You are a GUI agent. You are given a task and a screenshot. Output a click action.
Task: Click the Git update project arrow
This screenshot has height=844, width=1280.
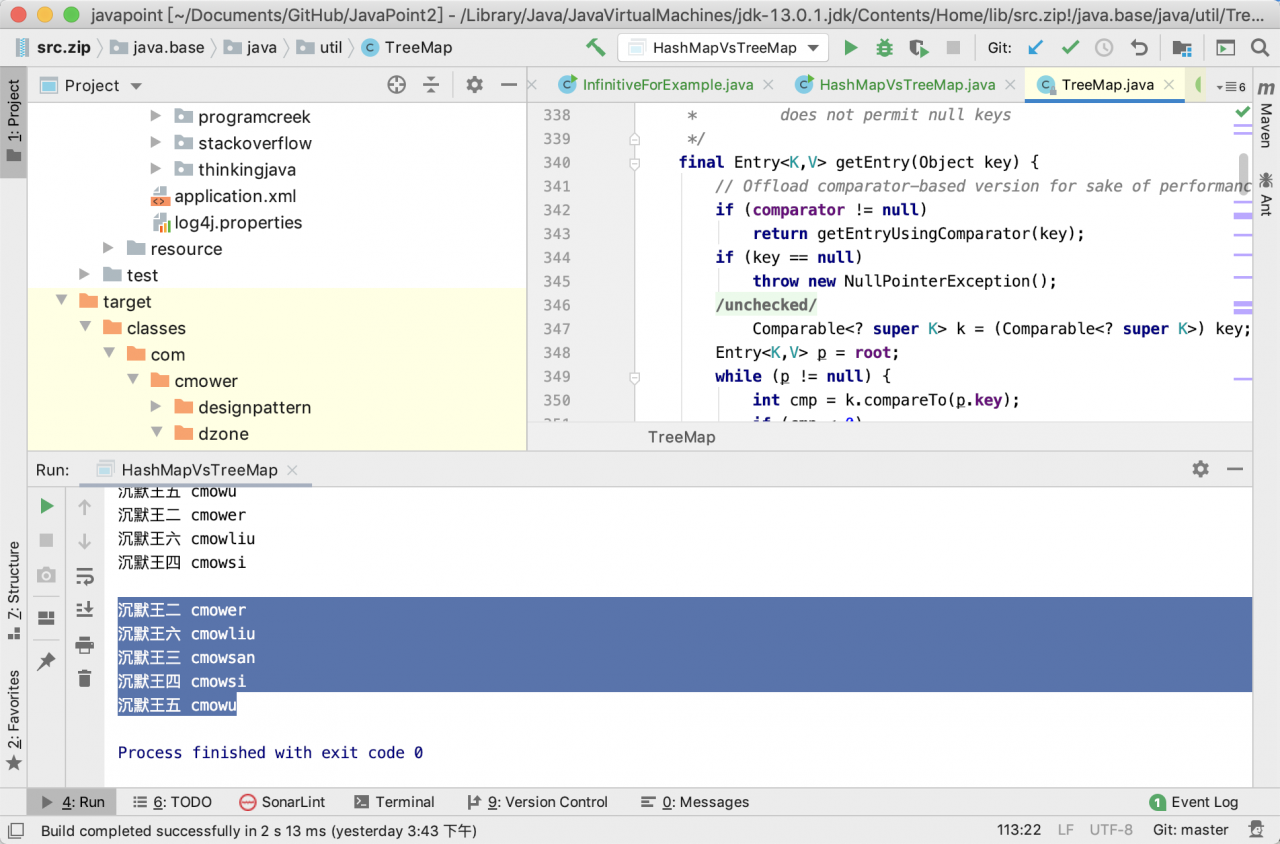(1036, 47)
